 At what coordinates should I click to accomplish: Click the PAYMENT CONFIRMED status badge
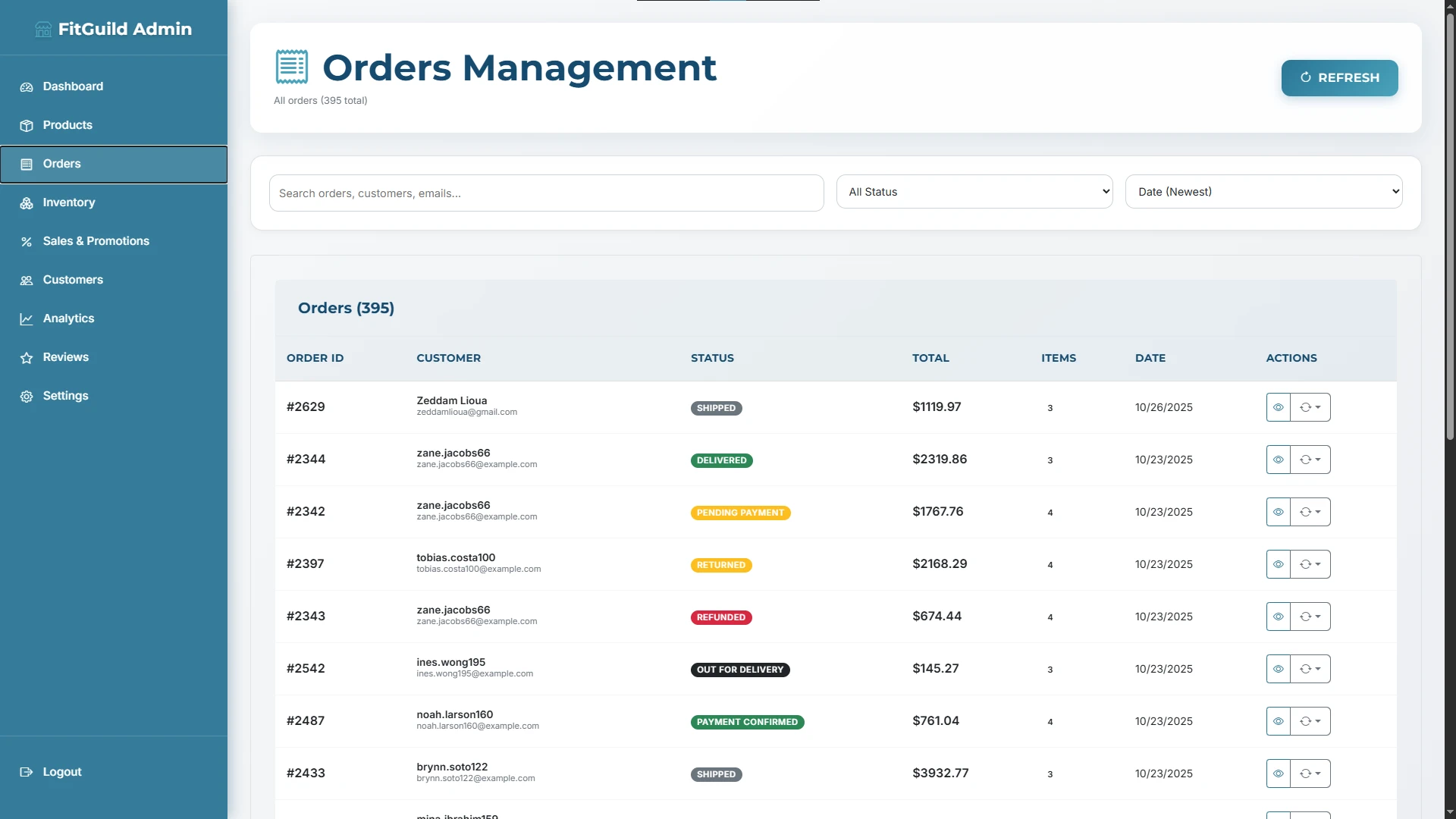pyautogui.click(x=747, y=722)
